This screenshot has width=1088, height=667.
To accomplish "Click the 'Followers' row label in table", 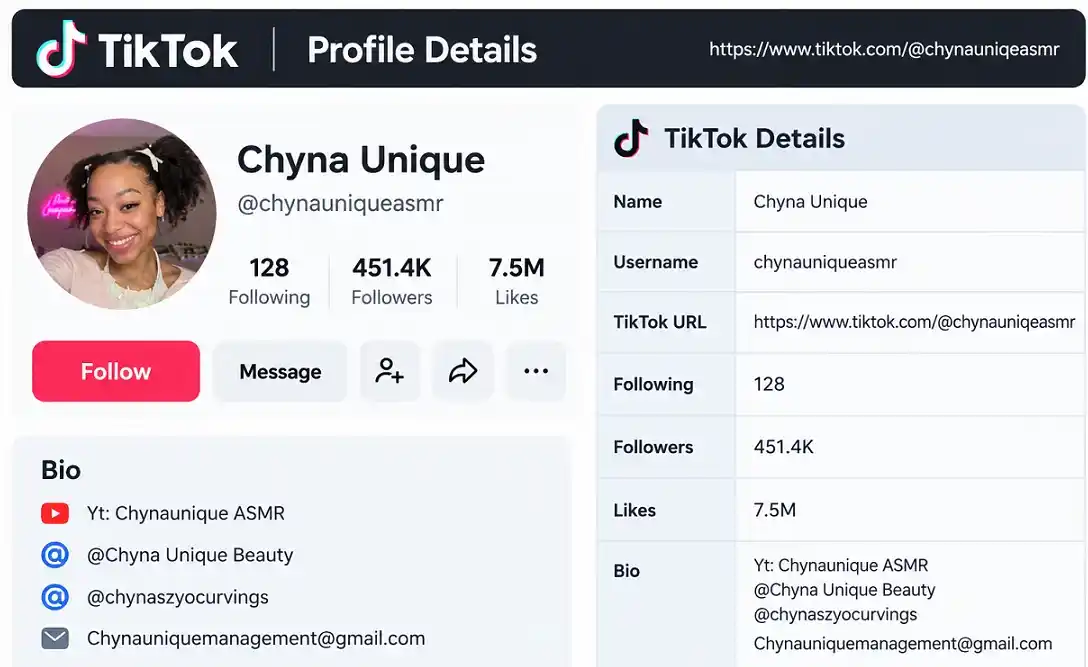I will click(653, 447).
